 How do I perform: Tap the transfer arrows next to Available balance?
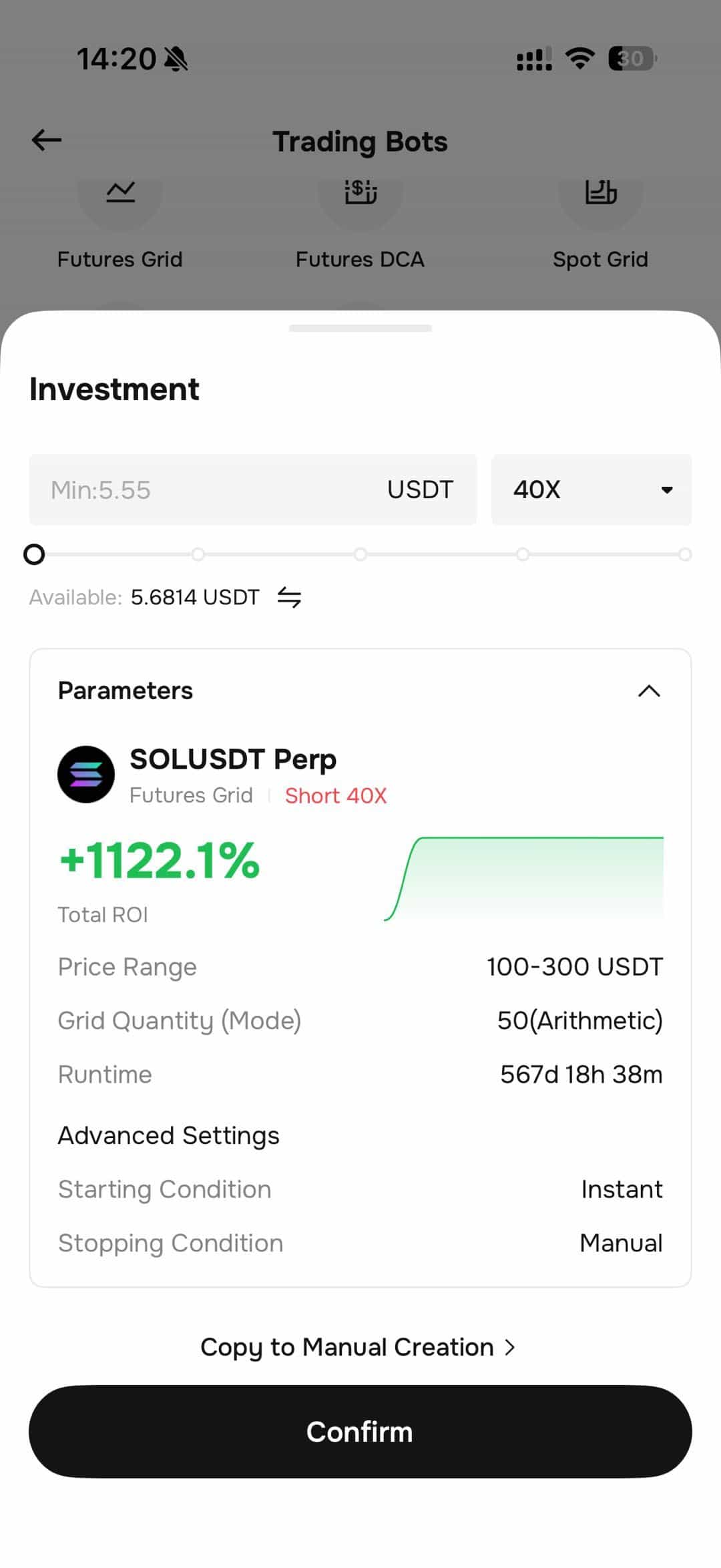coord(289,597)
